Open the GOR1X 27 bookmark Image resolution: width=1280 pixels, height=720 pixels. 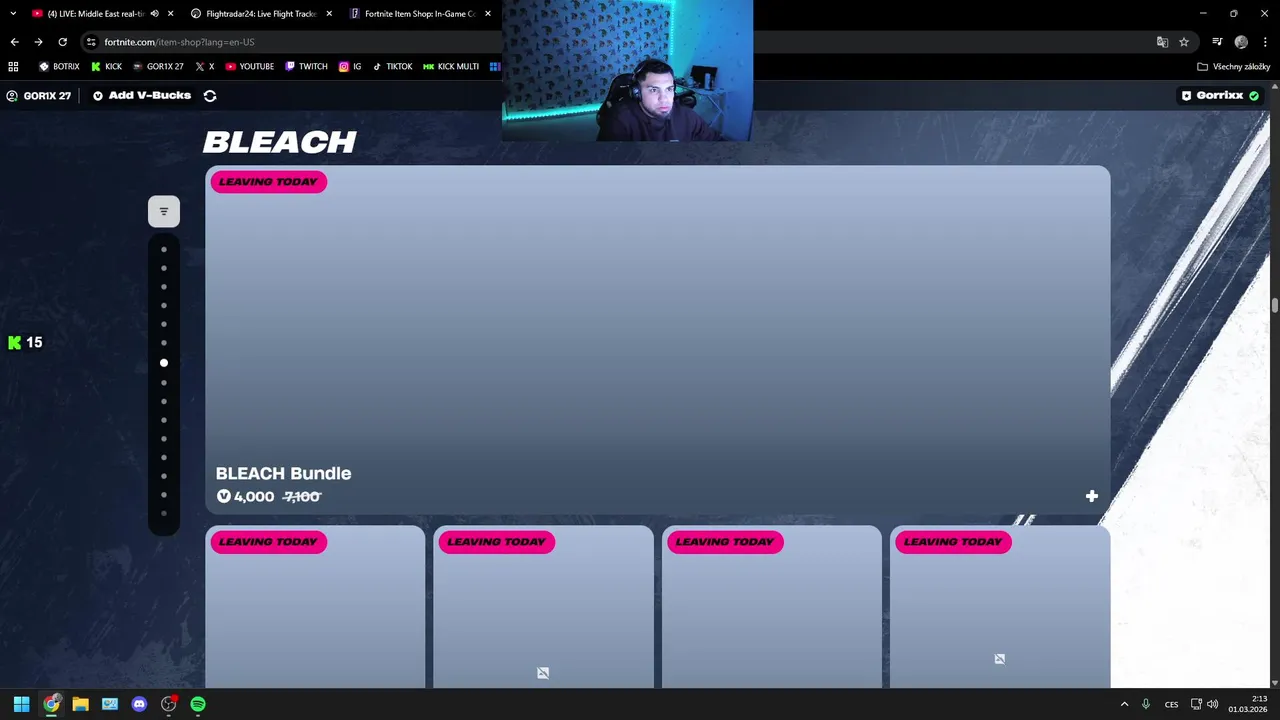click(x=158, y=67)
